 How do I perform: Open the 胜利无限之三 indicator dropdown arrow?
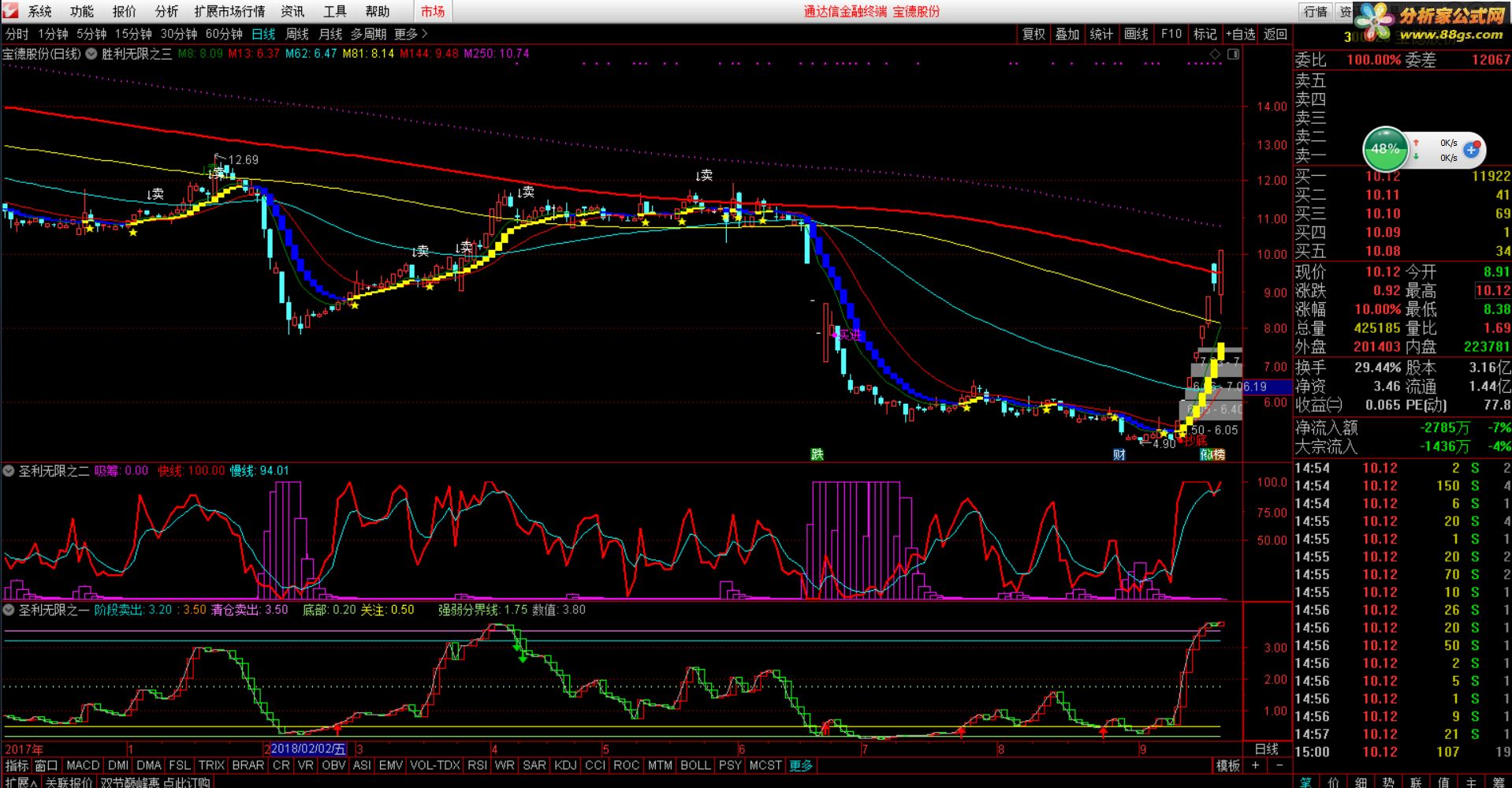point(91,54)
